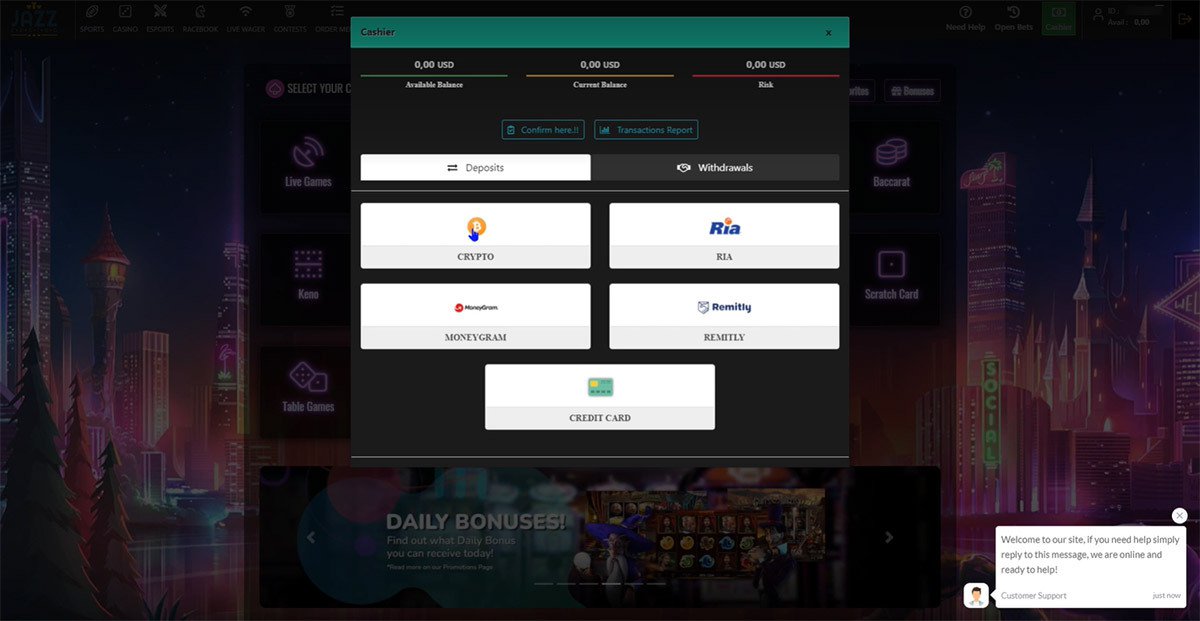Open the Live Wager section
Screen dimensions: 1200x621
246,18
